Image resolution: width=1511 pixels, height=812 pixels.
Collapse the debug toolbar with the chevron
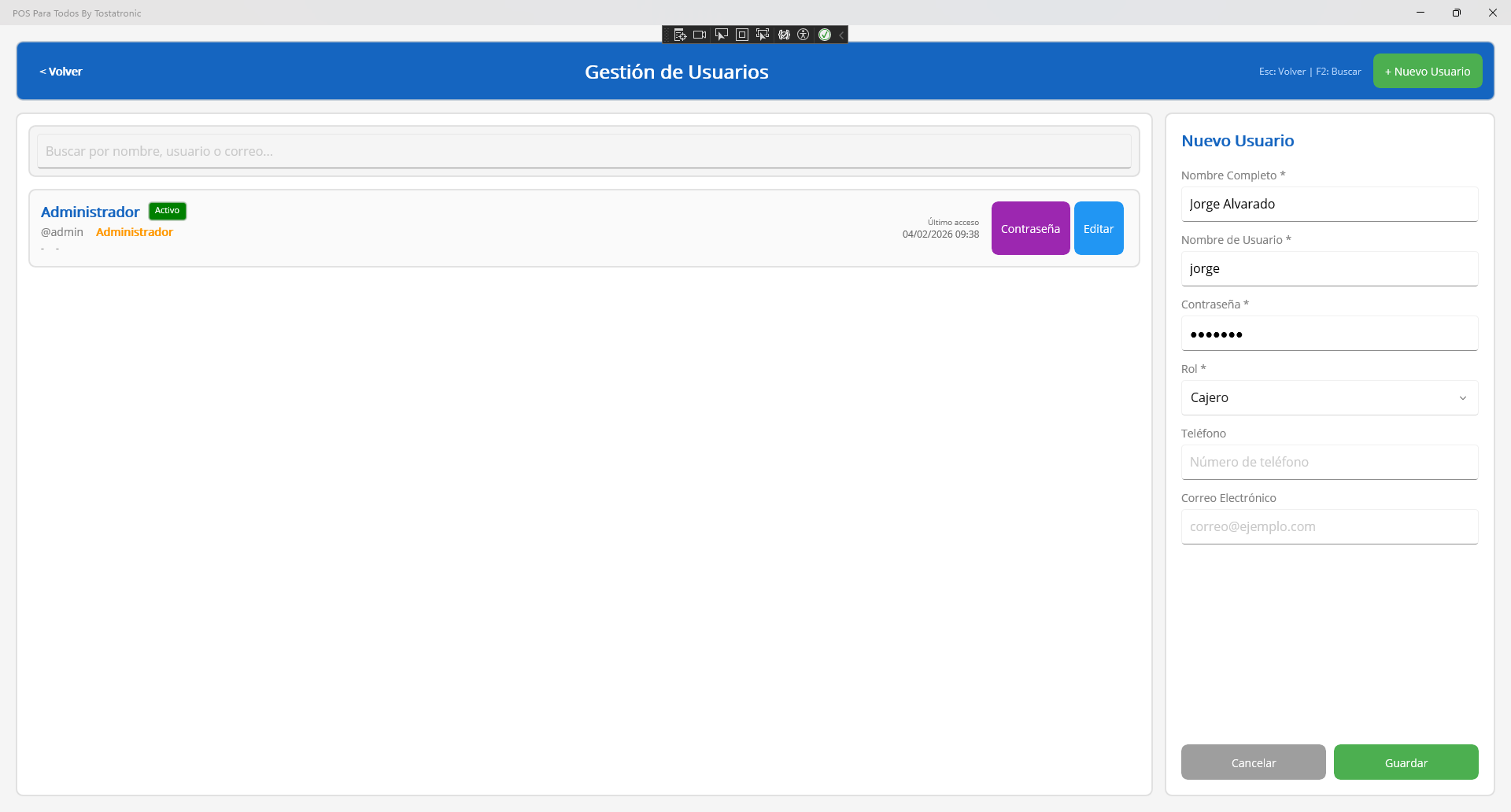click(x=841, y=35)
